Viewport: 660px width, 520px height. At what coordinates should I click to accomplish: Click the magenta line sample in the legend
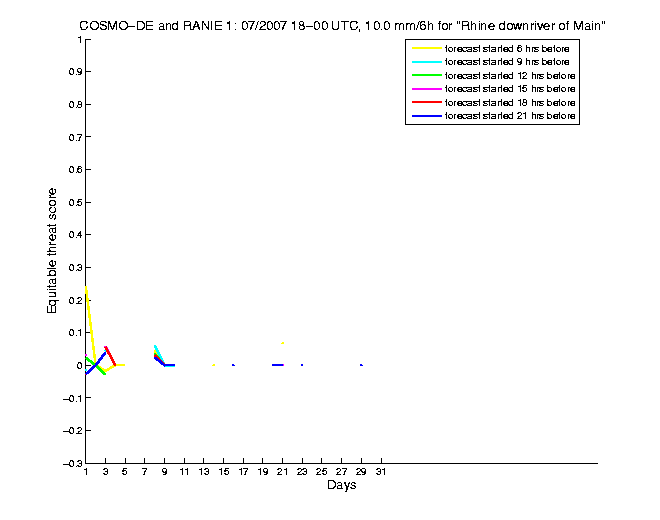427,89
